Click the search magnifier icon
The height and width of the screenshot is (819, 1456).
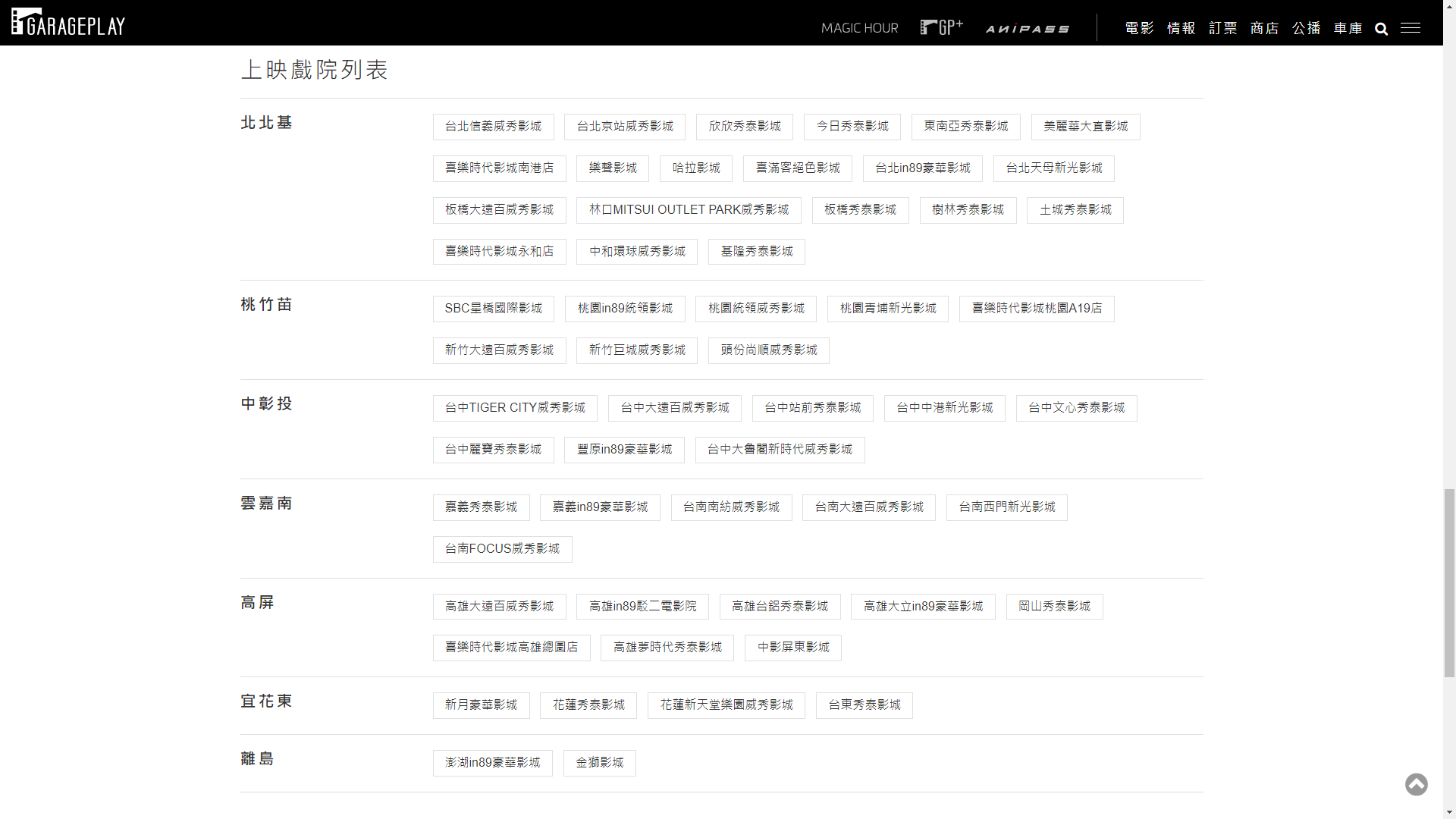click(1382, 29)
